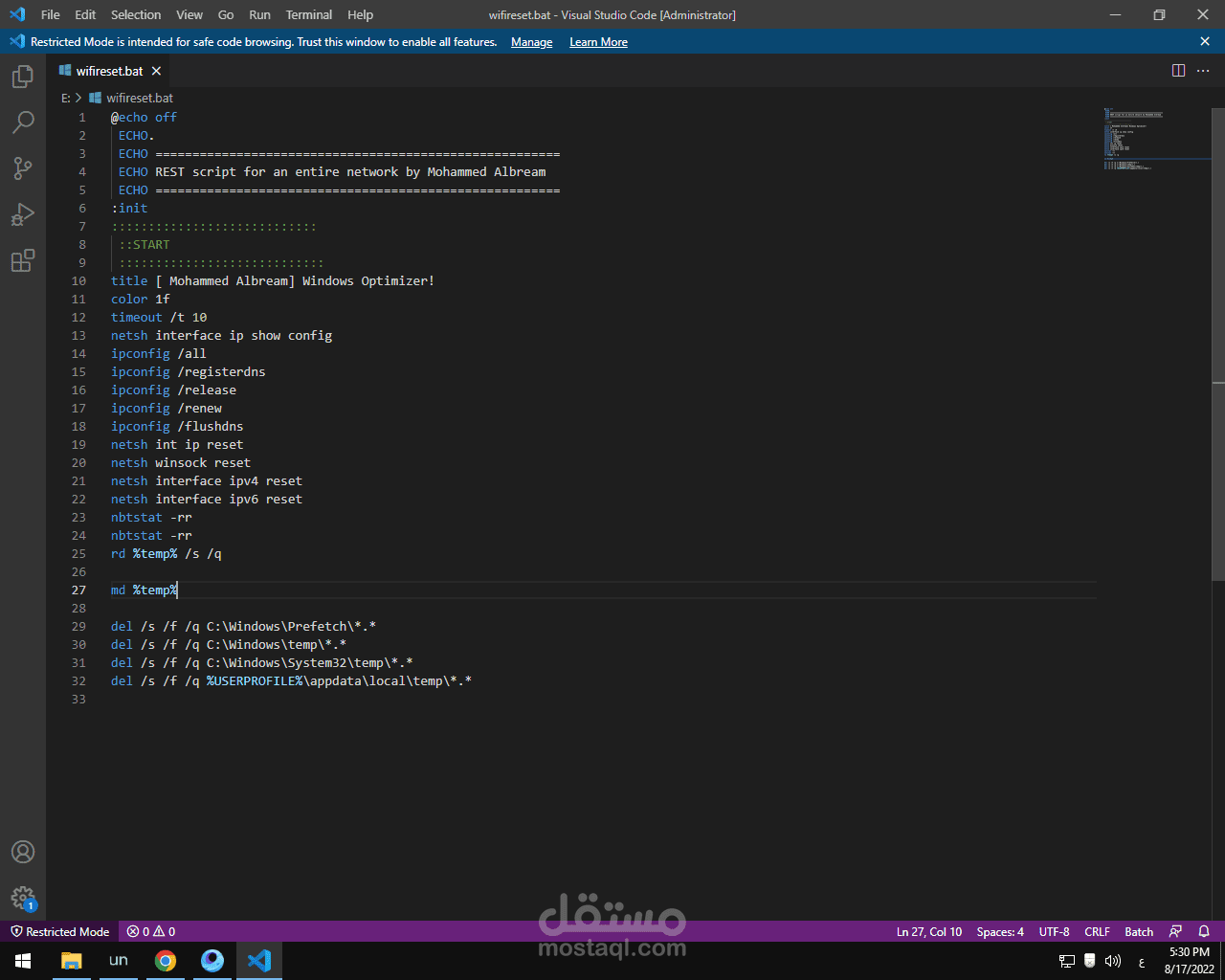Open the Explorer view in activity bar
The width and height of the screenshot is (1225, 980).
(23, 77)
